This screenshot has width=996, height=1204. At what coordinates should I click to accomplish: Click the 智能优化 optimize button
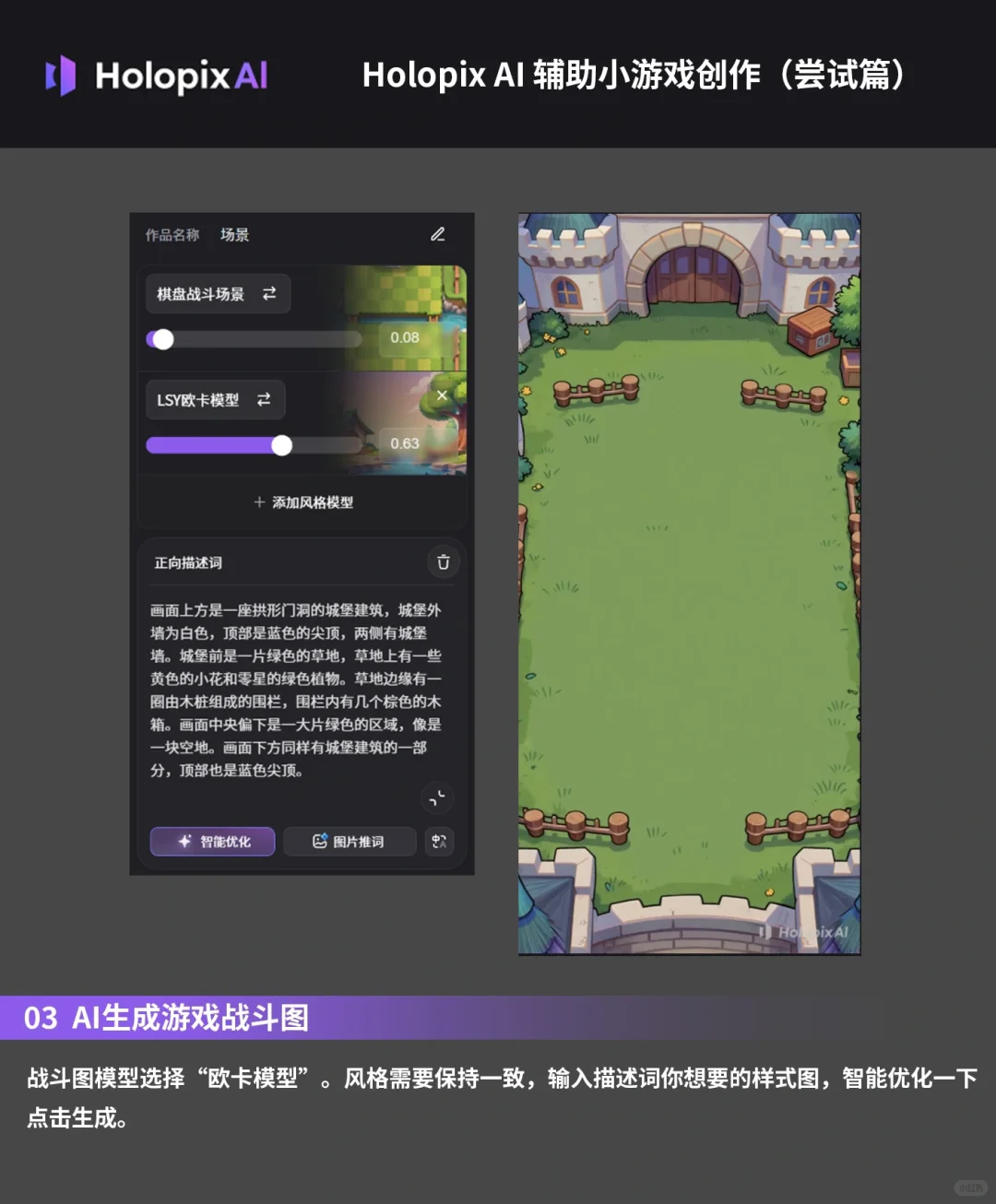[211, 842]
